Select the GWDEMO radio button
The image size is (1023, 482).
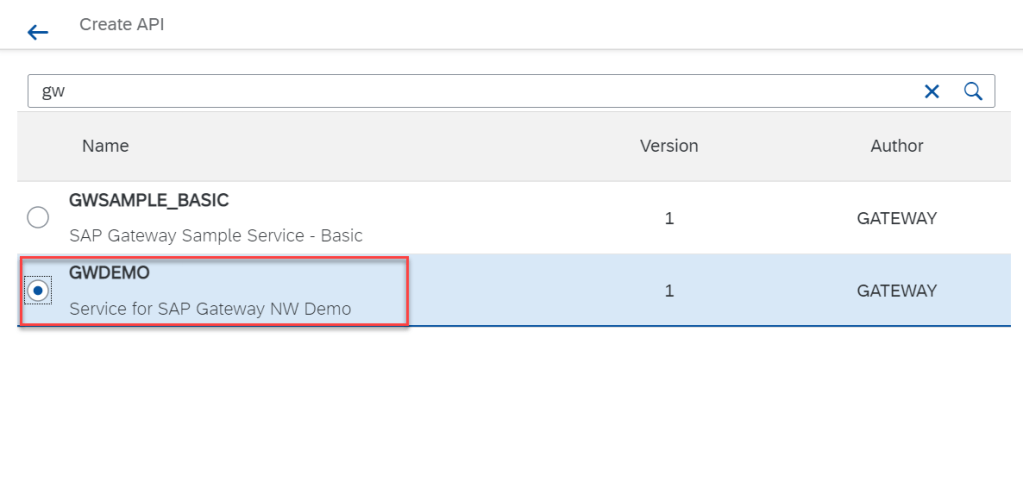pyautogui.click(x=38, y=291)
